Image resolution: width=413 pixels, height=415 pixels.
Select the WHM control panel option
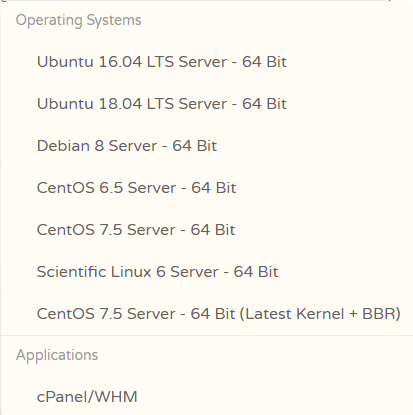click(x=207, y=397)
